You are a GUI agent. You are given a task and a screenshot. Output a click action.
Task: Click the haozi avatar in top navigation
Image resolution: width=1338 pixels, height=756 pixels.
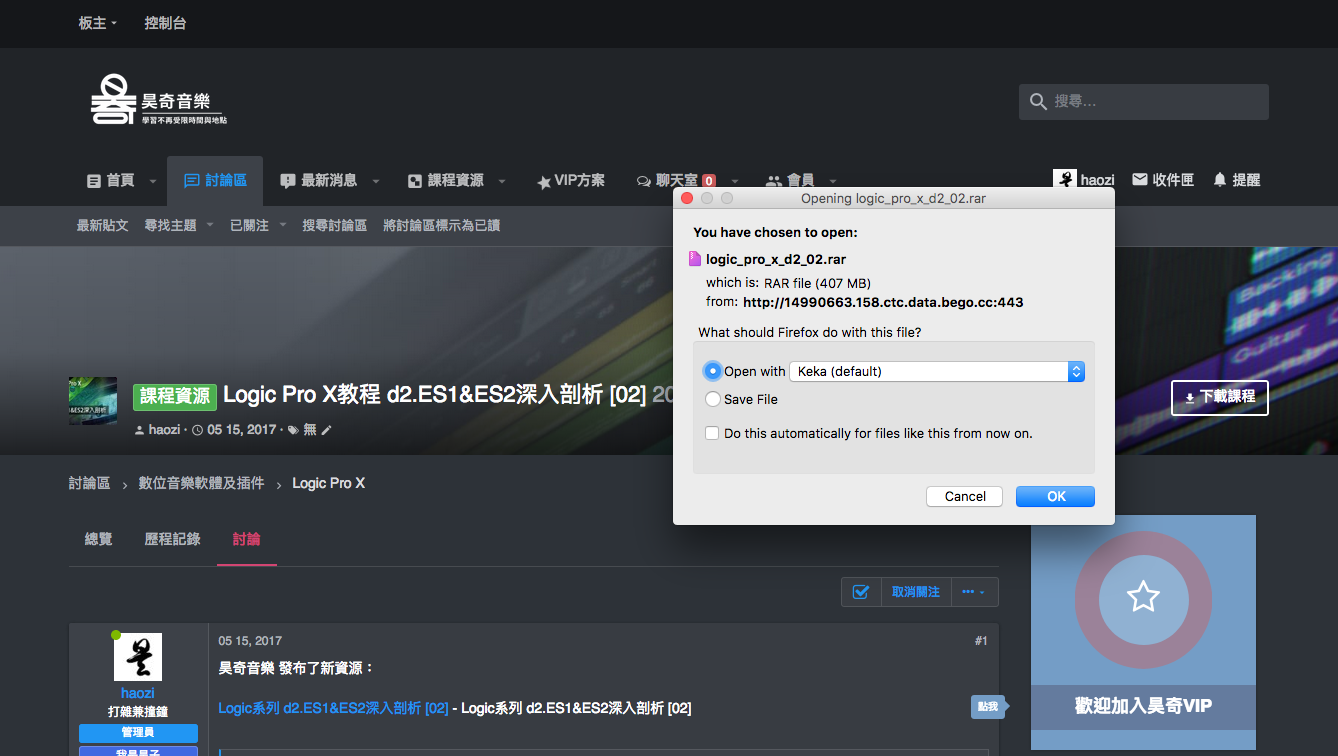coord(1064,179)
